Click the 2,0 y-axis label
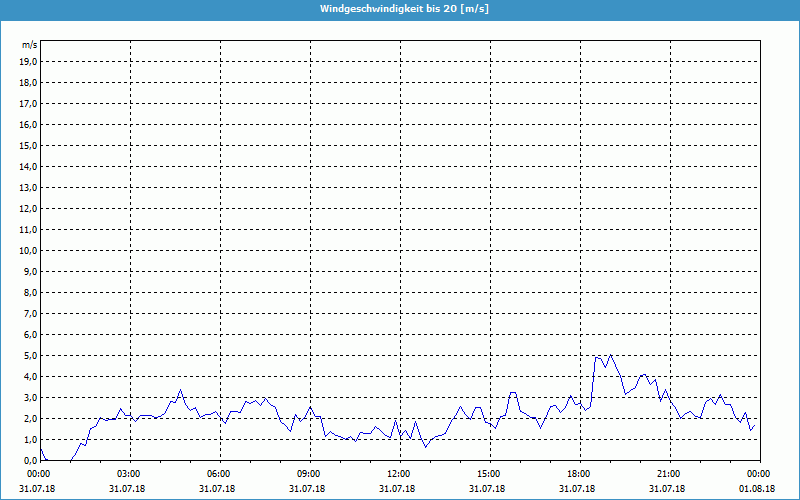This screenshot has width=800, height=500. pyautogui.click(x=30, y=418)
